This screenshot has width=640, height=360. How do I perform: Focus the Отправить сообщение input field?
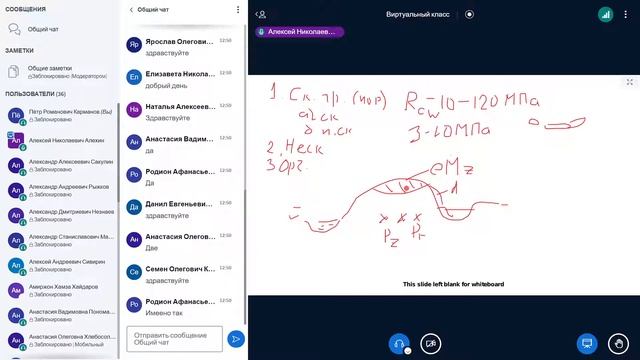[174, 339]
